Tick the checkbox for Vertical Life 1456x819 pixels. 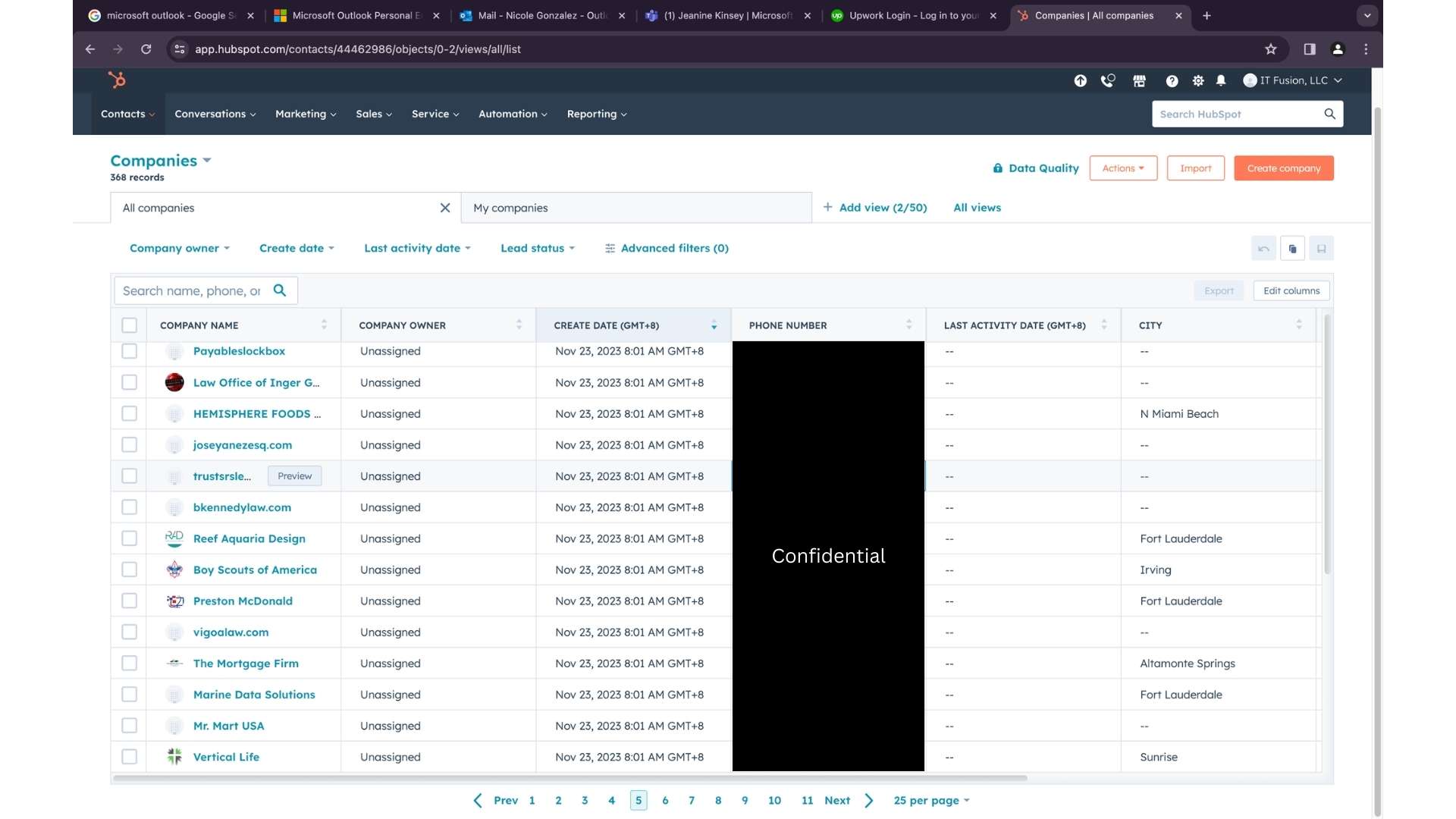[x=130, y=757]
